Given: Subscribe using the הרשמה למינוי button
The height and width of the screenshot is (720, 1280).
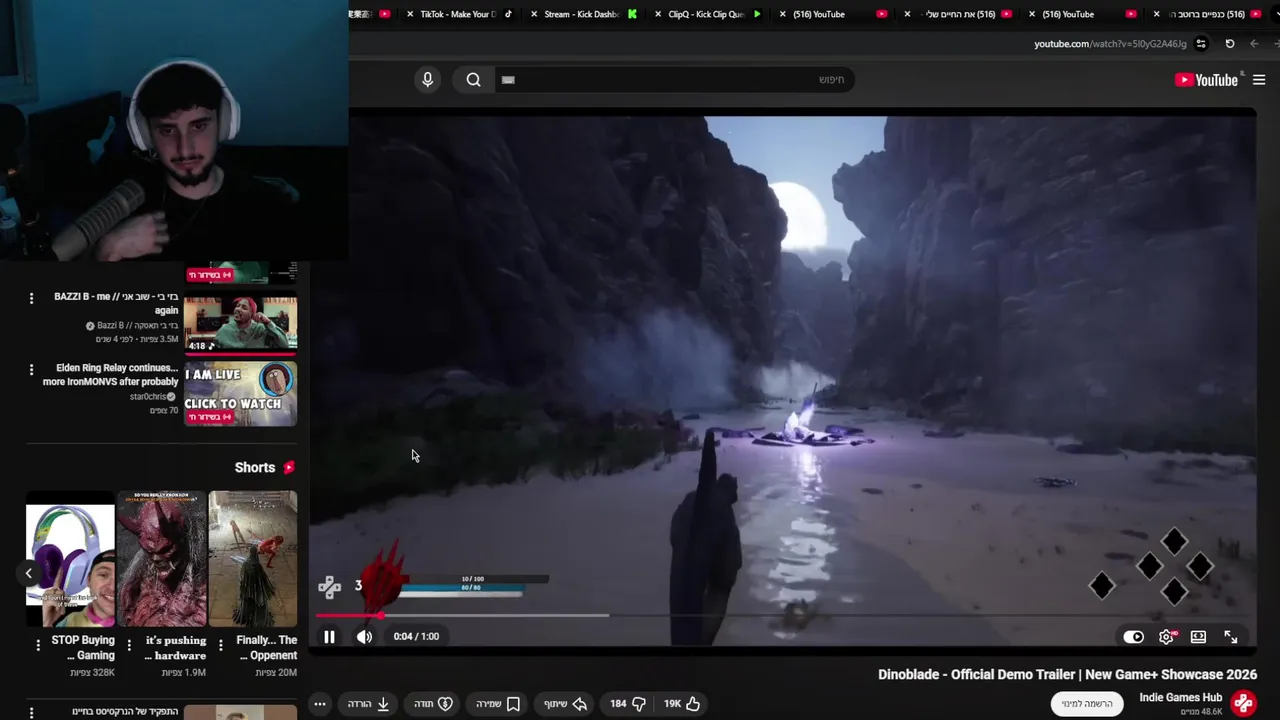Looking at the screenshot, I should [x=1087, y=704].
